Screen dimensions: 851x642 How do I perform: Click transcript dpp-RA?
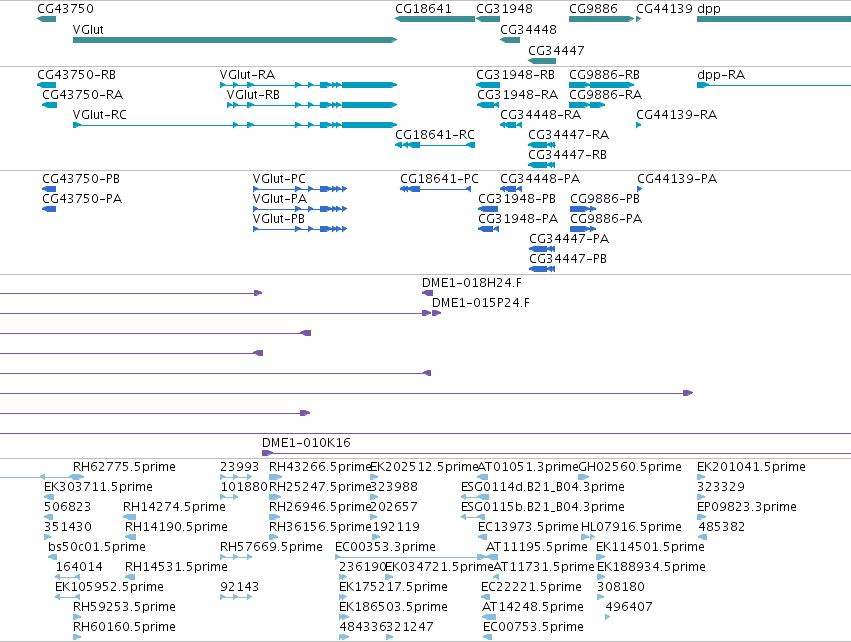point(774,85)
